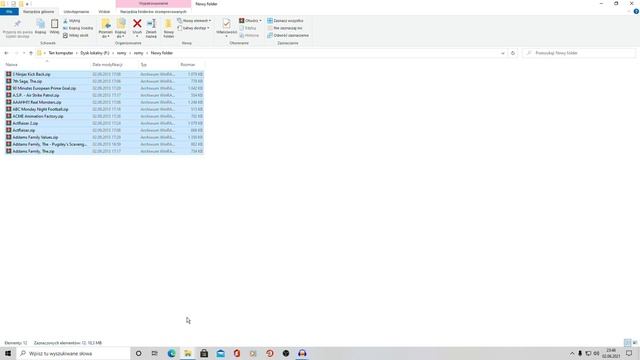This screenshot has width=640, height=360.
Task: Open the recent locations dropdown arrow
Action: [x=24, y=53]
